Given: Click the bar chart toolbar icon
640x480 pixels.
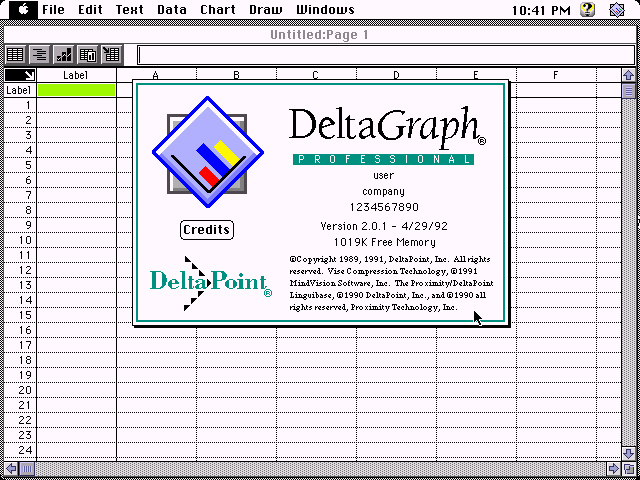Looking at the screenshot, I should (64, 54).
